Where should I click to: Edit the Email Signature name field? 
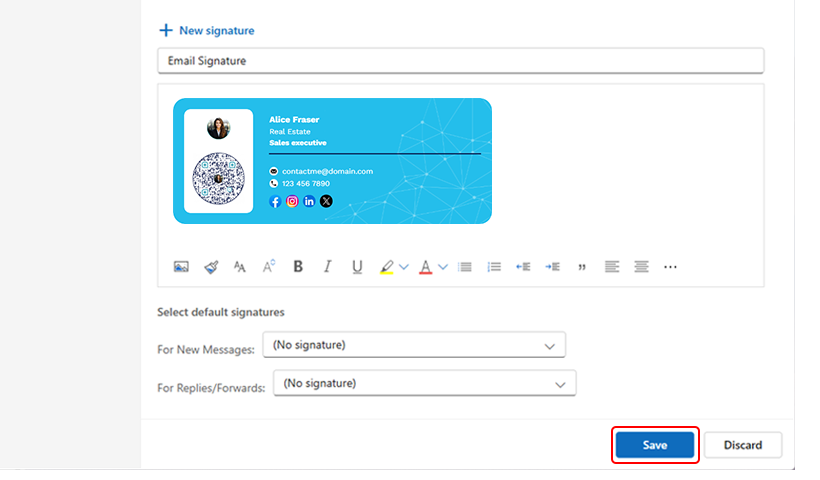click(461, 61)
